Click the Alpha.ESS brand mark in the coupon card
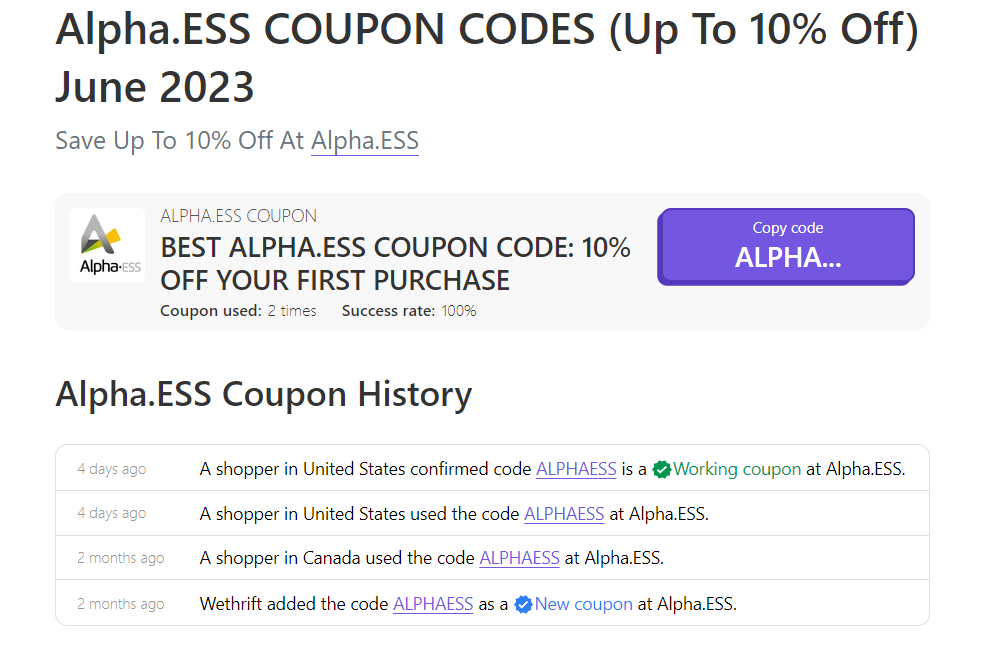Screen dimensions: 986x649 coord(106,244)
